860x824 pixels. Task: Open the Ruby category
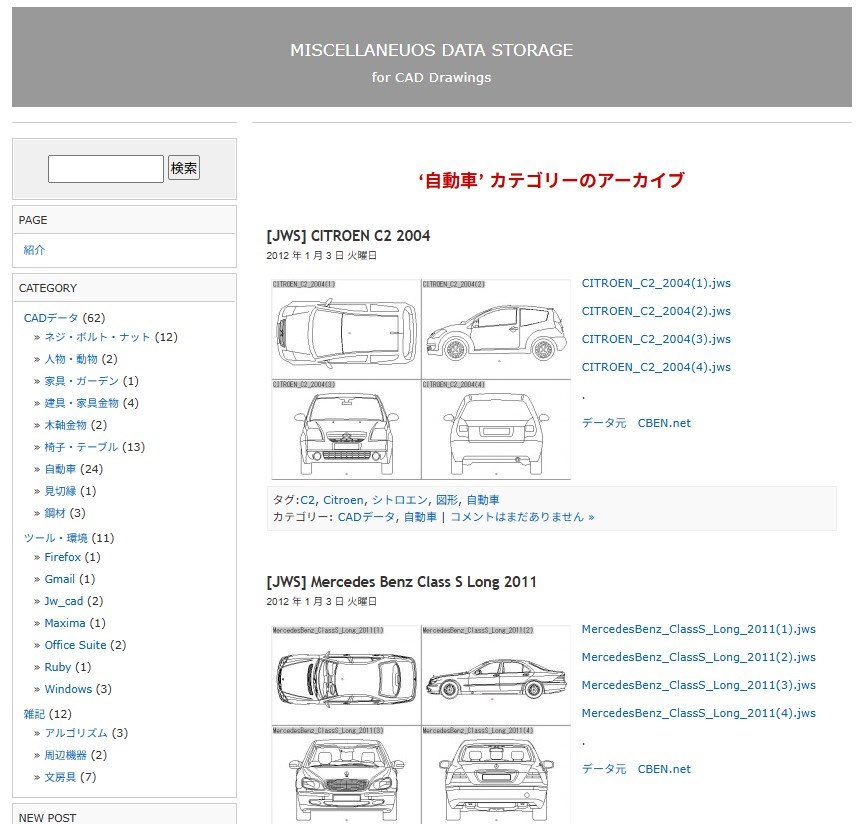pyautogui.click(x=58, y=667)
